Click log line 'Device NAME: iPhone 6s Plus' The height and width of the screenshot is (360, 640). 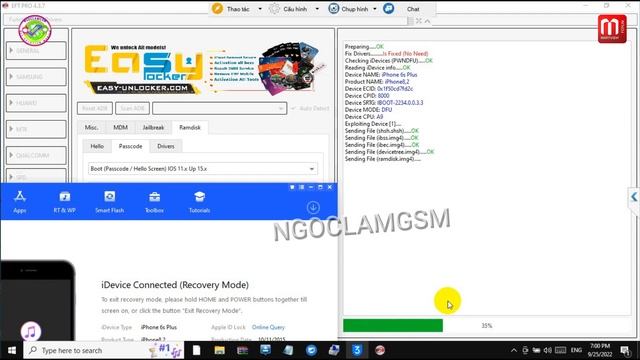[381, 75]
